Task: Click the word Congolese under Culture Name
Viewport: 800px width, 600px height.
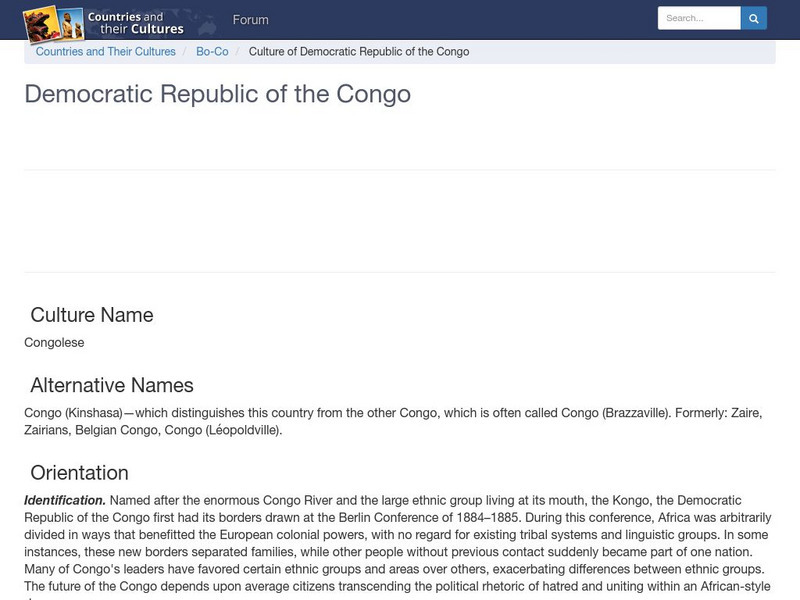Action: 54,343
